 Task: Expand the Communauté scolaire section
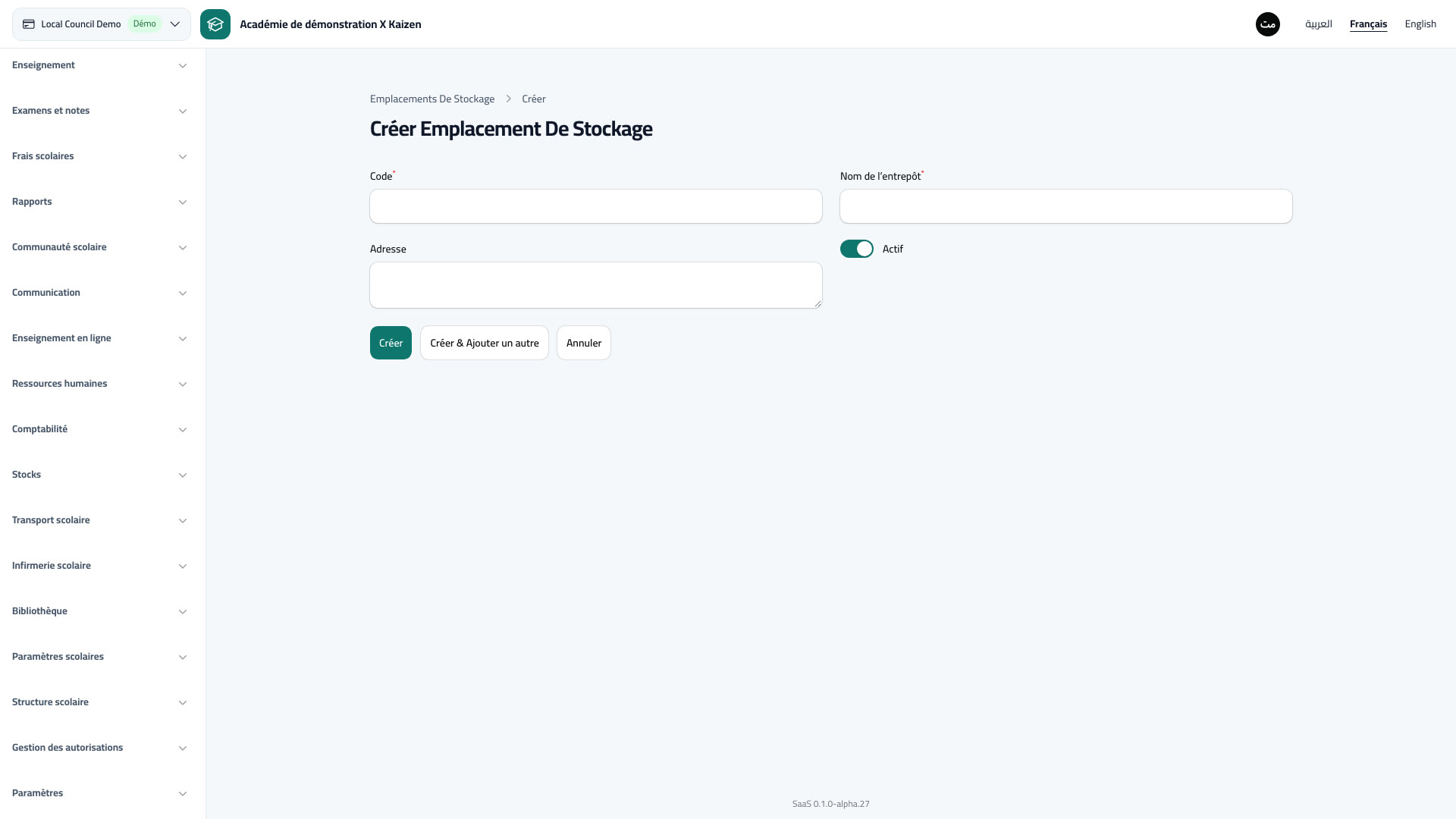coord(99,247)
